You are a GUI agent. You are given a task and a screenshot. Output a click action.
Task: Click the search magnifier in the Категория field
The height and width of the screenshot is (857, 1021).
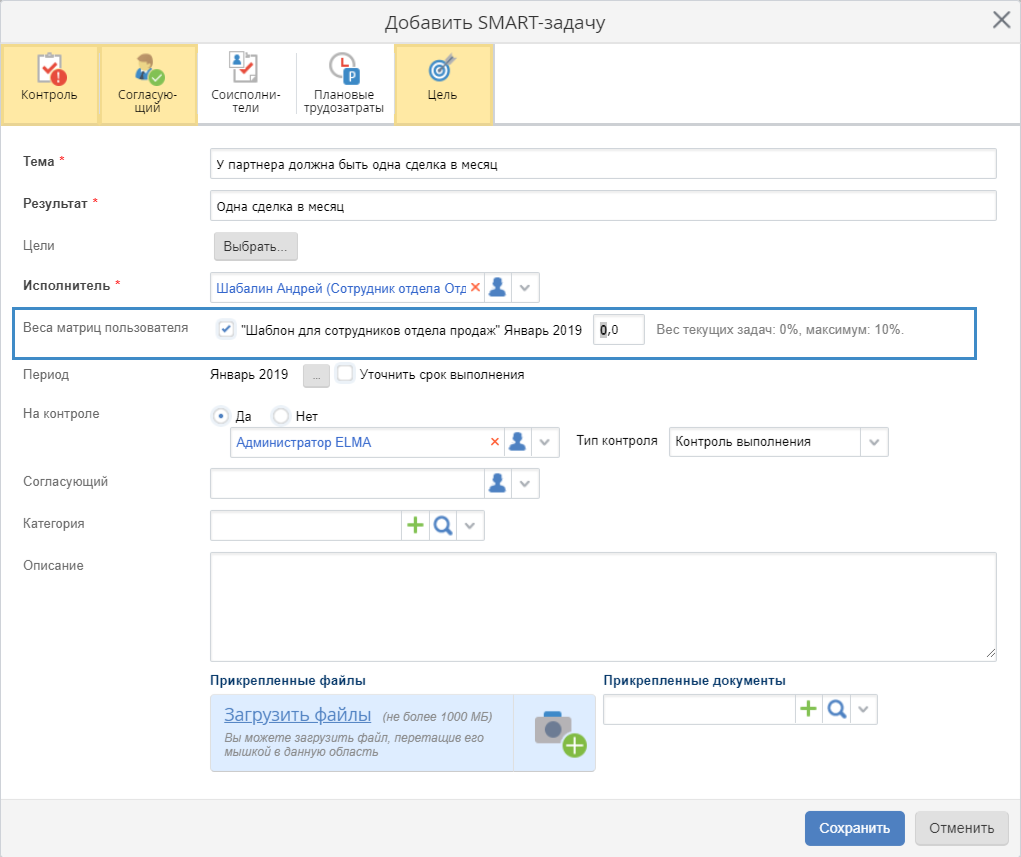click(x=443, y=526)
